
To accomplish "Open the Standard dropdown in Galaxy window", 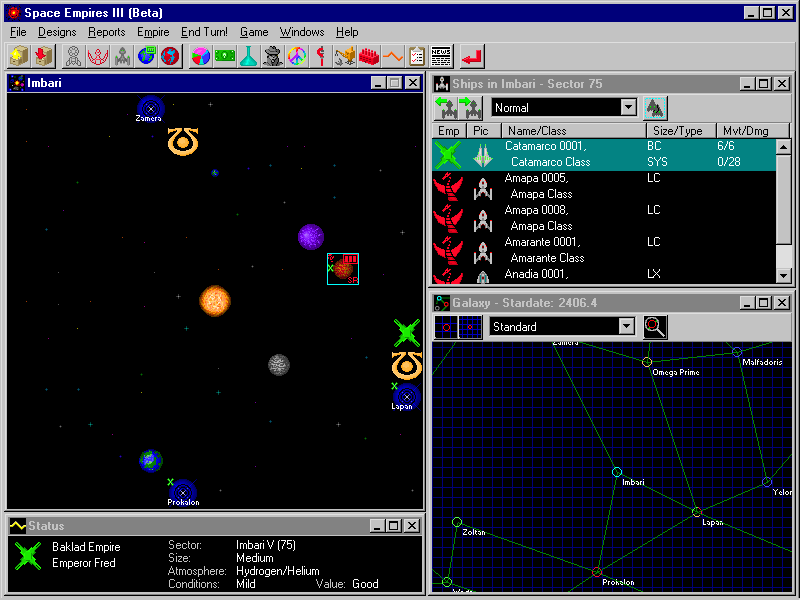I will point(627,327).
